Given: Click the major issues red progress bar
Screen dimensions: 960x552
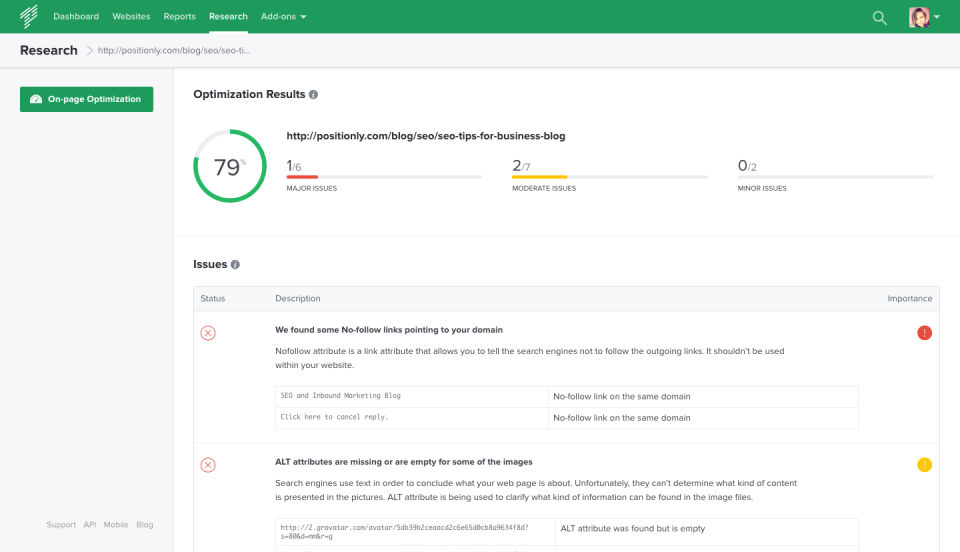Looking at the screenshot, I should 302,177.
